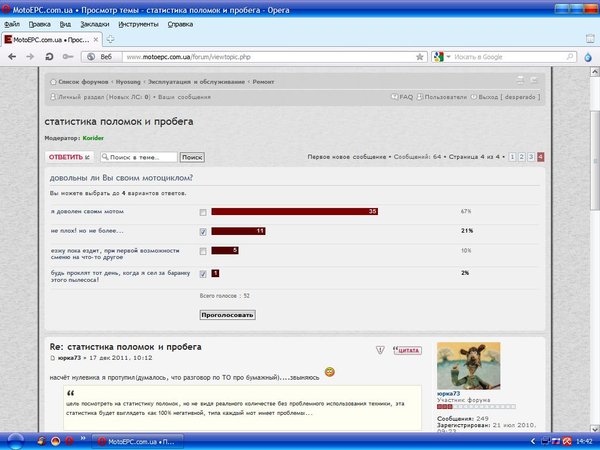Add a new tab with plus icon
Image resolution: width=600 pixels, height=450 pixels.
(110, 39)
